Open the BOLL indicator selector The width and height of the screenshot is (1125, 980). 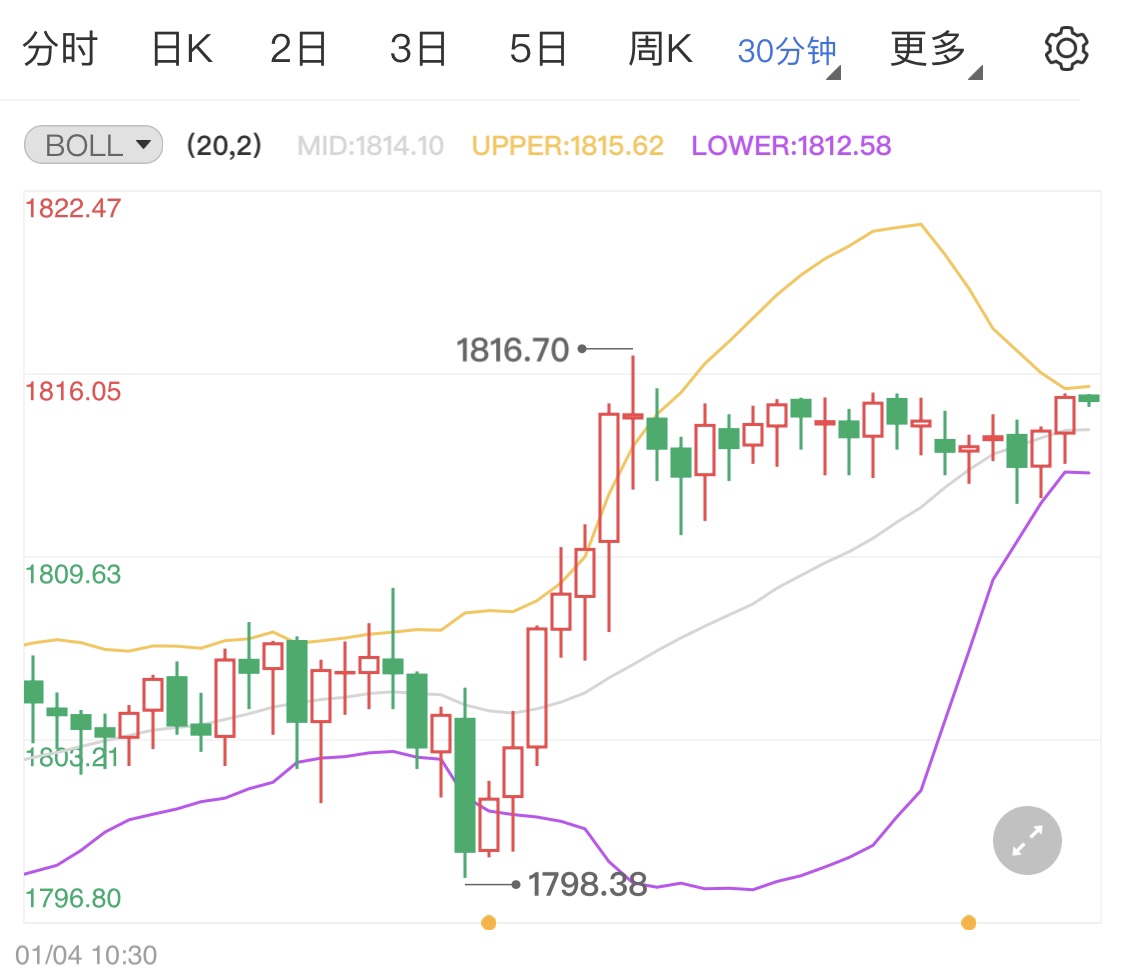coord(93,145)
